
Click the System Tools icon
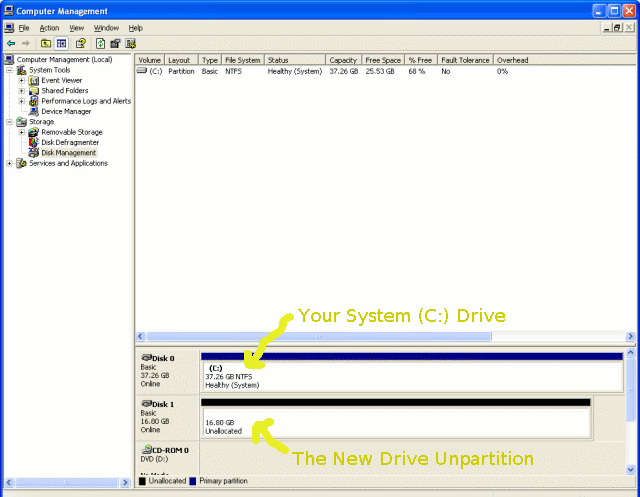pyautogui.click(x=21, y=70)
